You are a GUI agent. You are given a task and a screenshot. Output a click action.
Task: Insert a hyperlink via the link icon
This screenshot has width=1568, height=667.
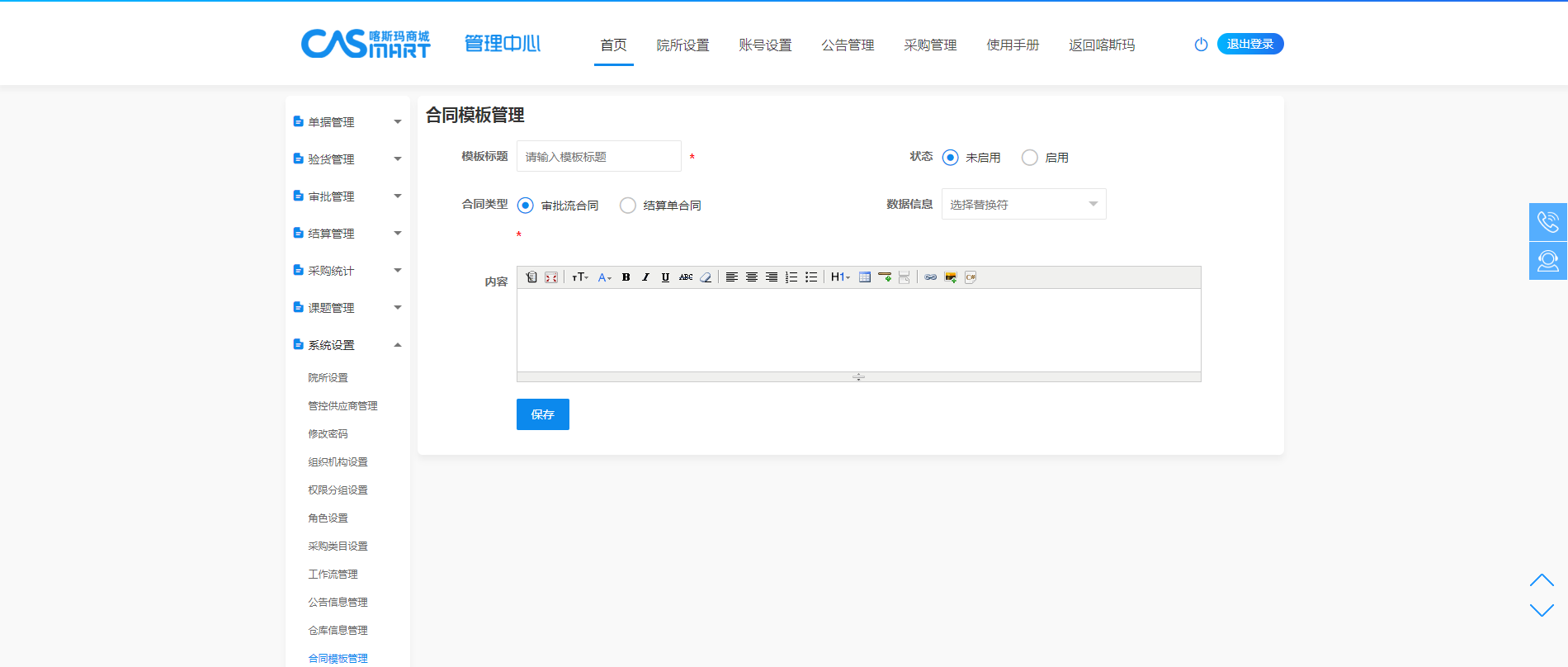(x=930, y=277)
